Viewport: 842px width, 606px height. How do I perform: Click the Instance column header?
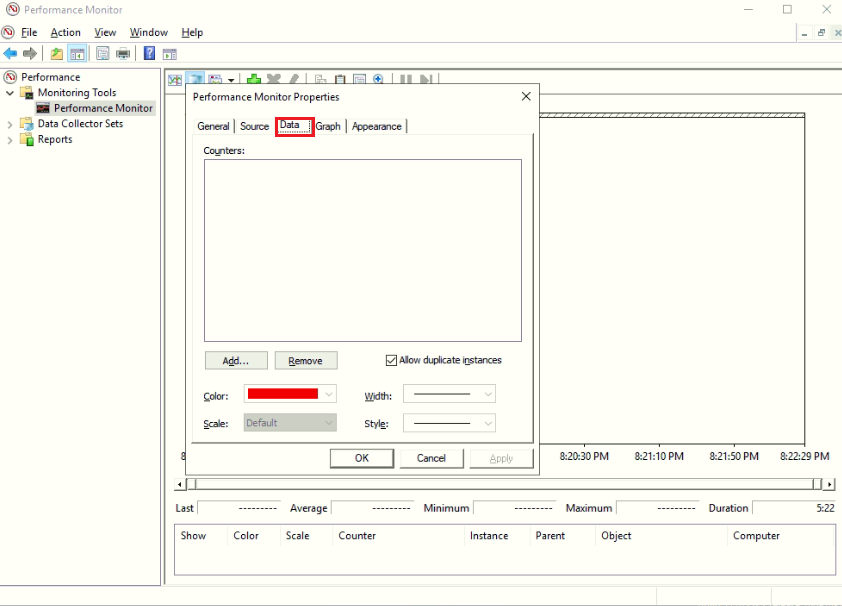(x=489, y=536)
